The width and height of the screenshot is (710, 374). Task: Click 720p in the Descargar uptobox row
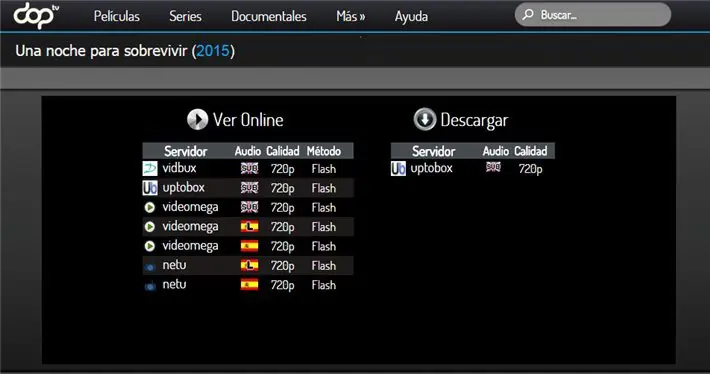coord(530,169)
